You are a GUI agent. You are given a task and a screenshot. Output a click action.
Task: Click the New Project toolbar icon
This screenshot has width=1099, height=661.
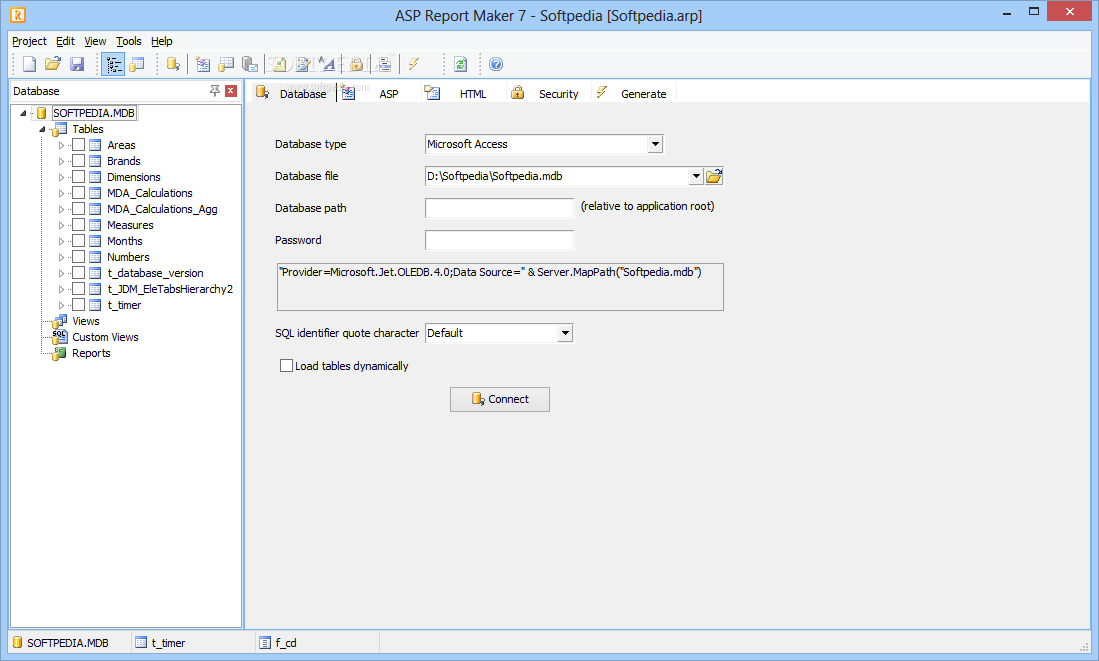(29, 64)
